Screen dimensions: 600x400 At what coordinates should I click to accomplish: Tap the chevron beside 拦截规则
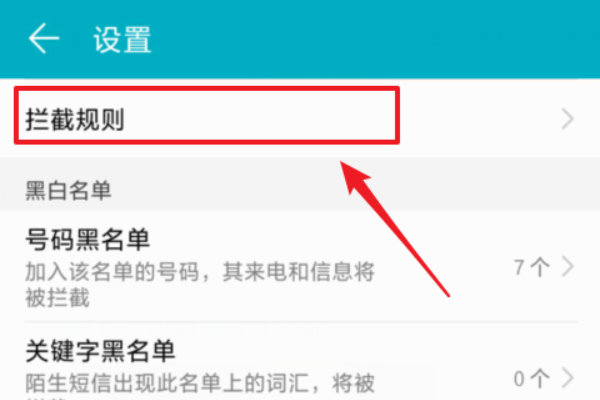568,119
